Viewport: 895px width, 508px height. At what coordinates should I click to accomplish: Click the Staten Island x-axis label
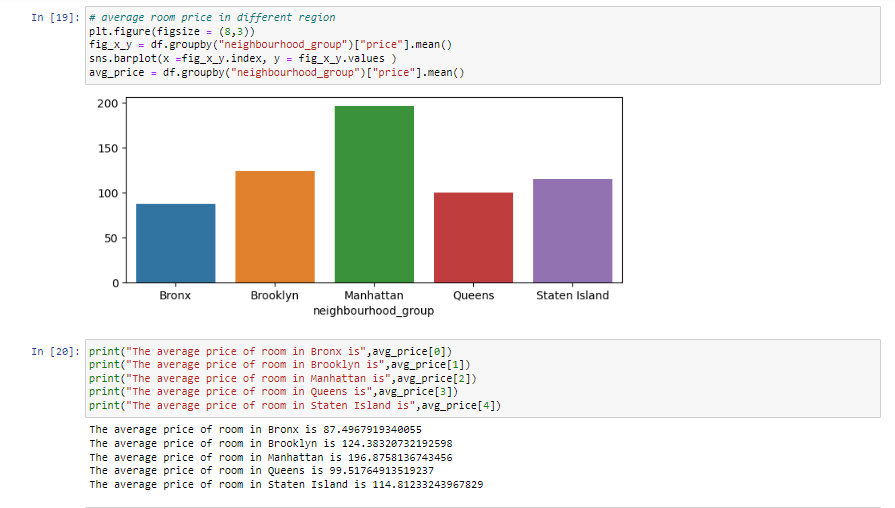click(x=573, y=296)
